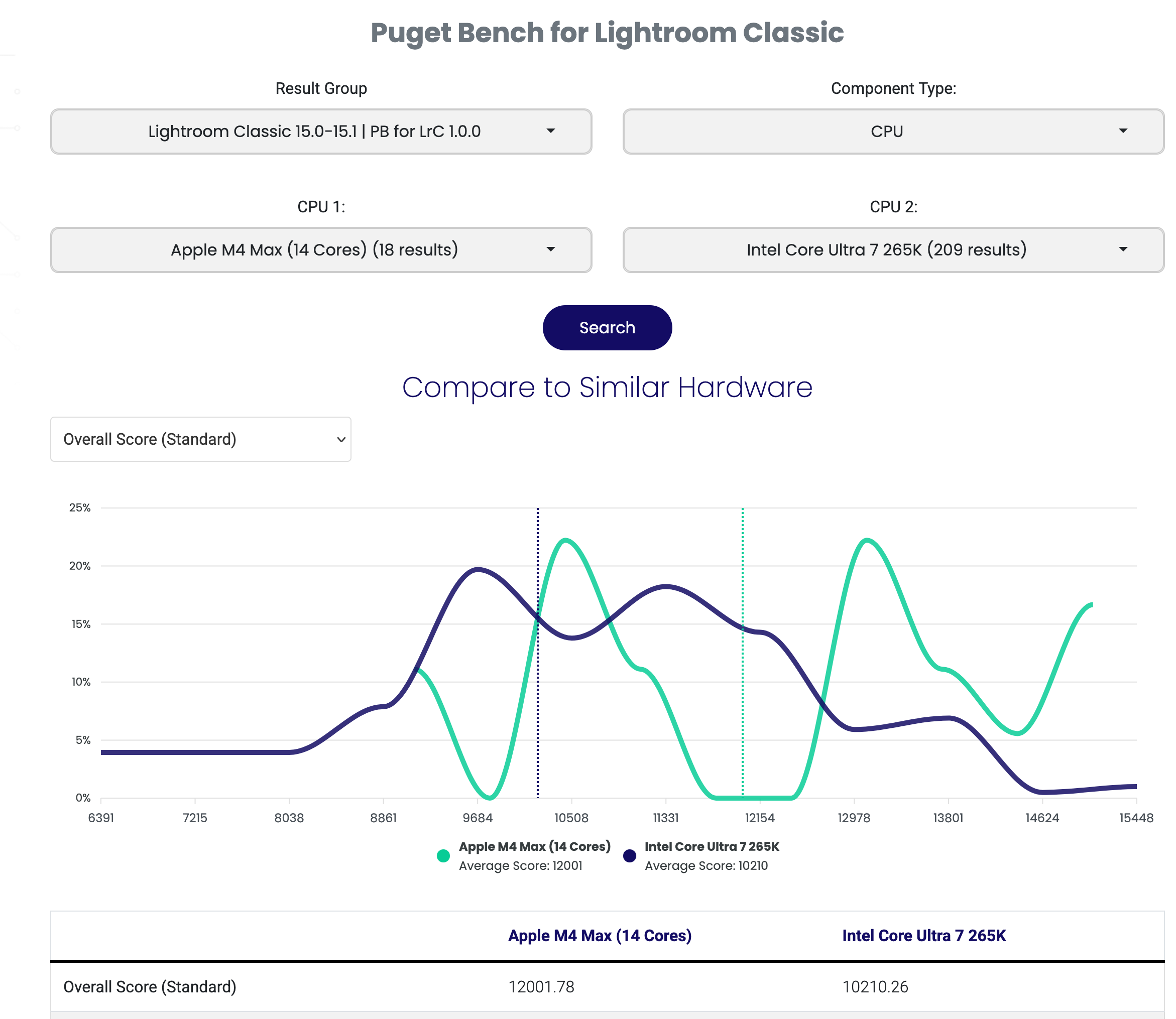Click the CPU 2 dropdown arrow icon

tap(1122, 249)
